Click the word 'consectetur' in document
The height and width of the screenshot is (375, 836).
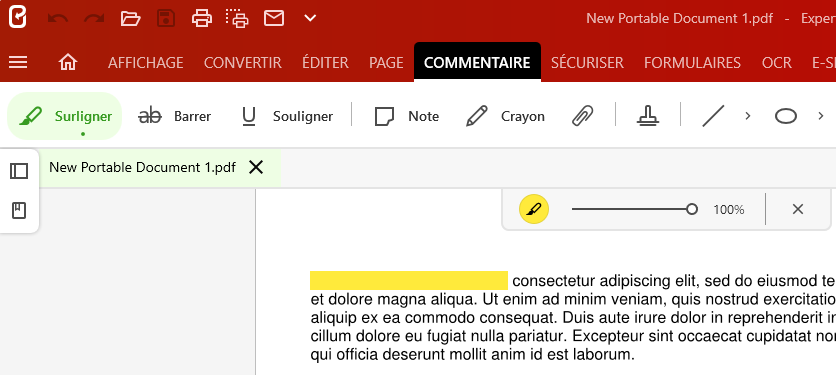coord(553,281)
